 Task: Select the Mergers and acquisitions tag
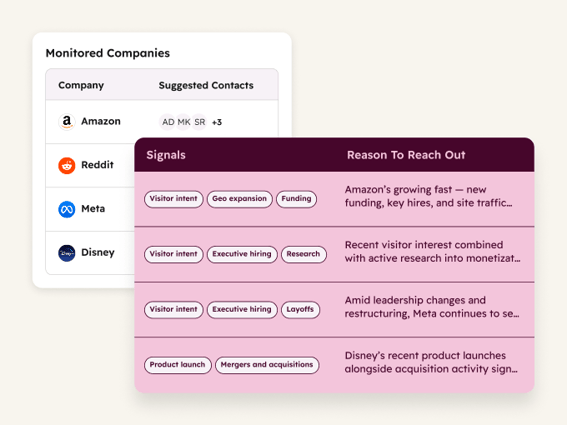(x=267, y=365)
